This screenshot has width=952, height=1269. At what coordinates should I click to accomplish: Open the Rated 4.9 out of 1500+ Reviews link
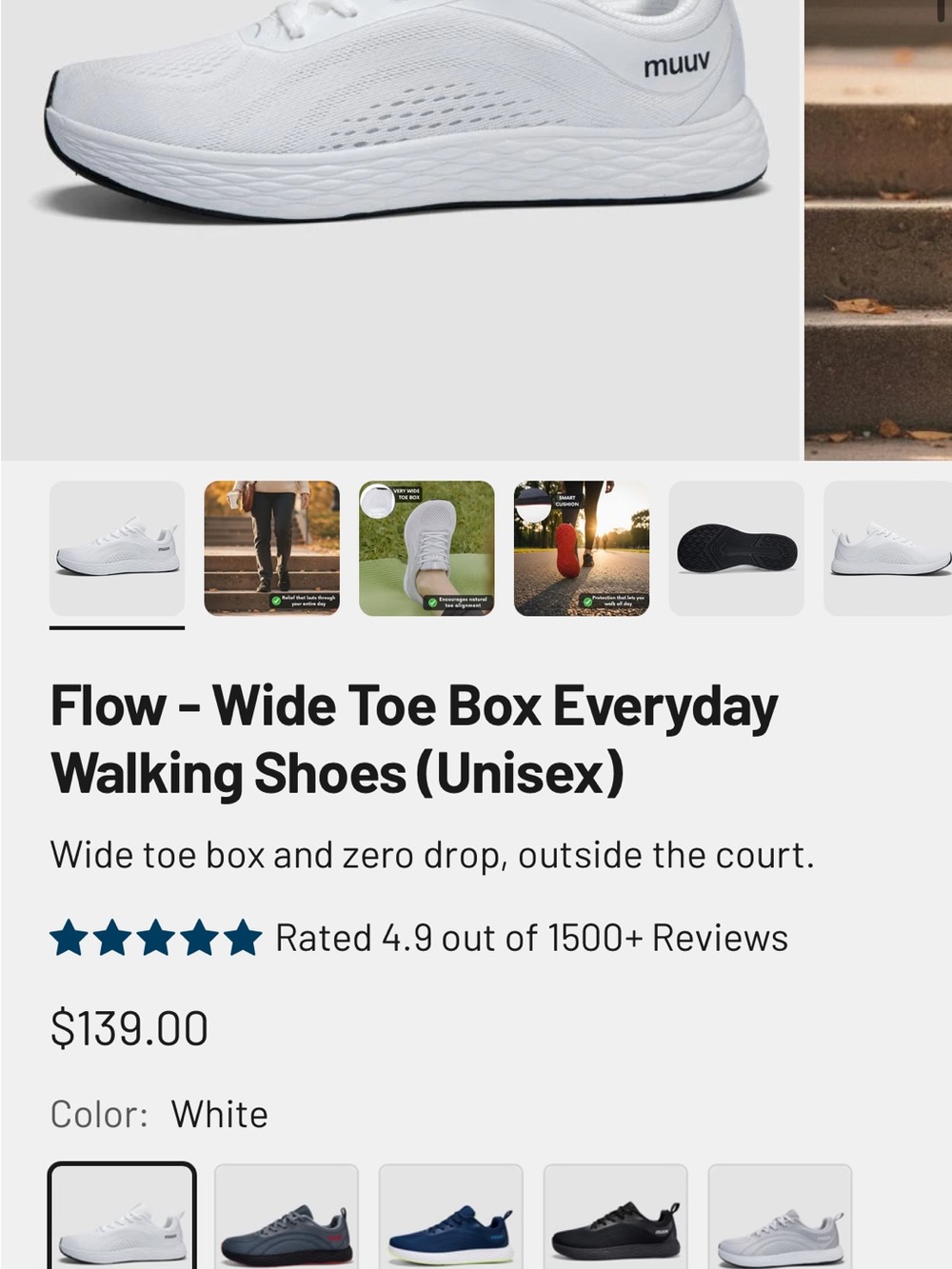(x=531, y=938)
